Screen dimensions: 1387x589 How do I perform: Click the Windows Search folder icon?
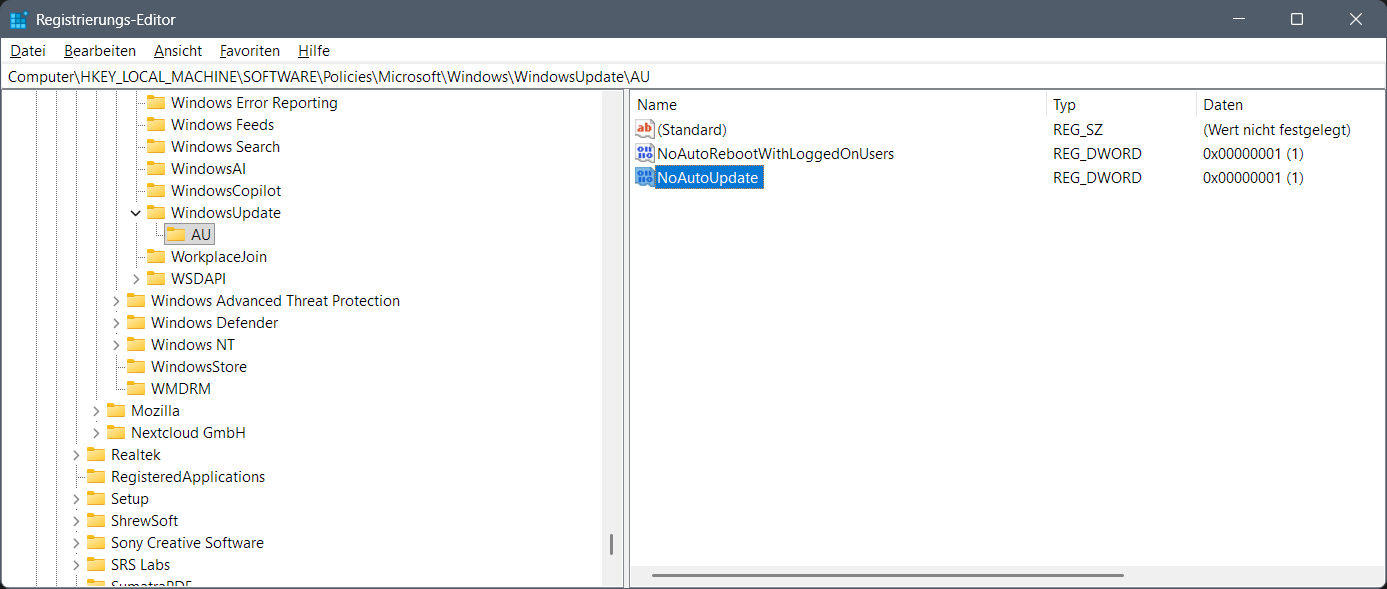pyautogui.click(x=156, y=146)
